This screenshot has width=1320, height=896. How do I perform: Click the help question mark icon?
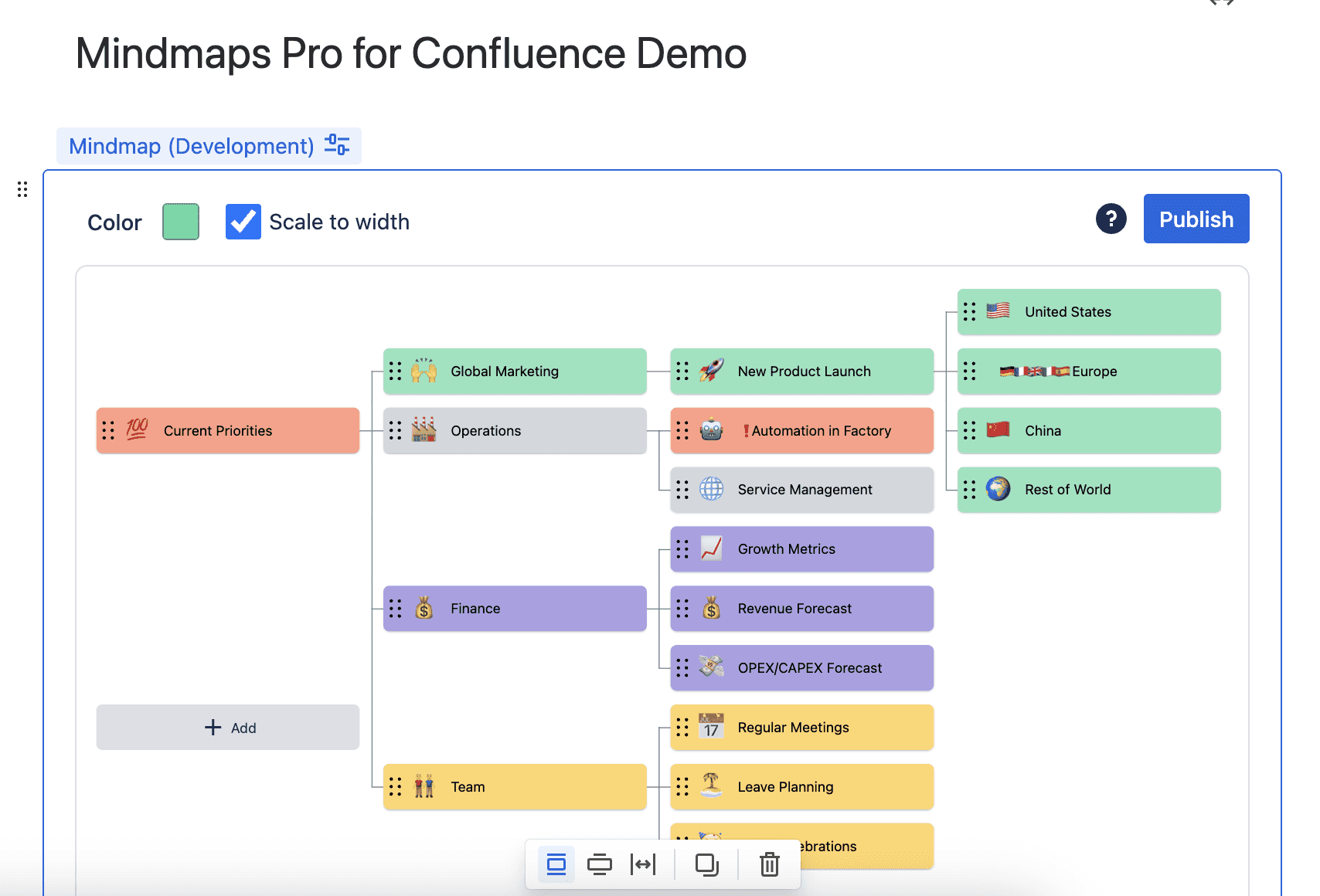pyautogui.click(x=1111, y=219)
